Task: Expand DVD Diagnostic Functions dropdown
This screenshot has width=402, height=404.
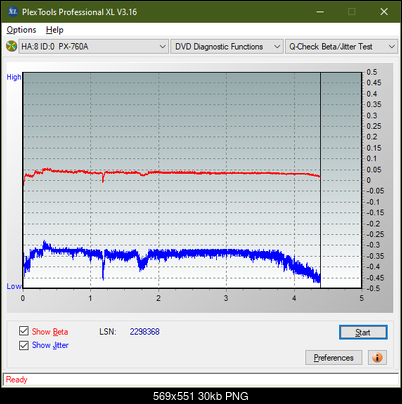Action: [226, 47]
